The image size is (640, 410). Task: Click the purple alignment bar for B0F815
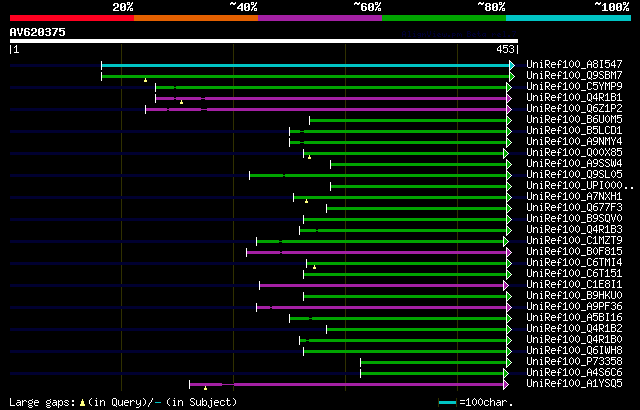379,253
